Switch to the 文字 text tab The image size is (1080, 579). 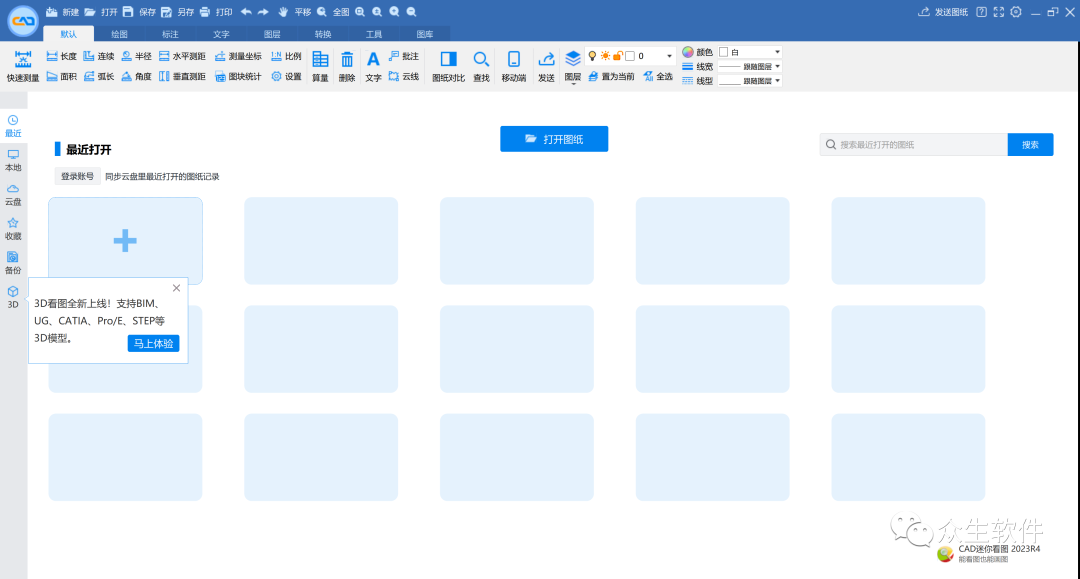point(221,34)
